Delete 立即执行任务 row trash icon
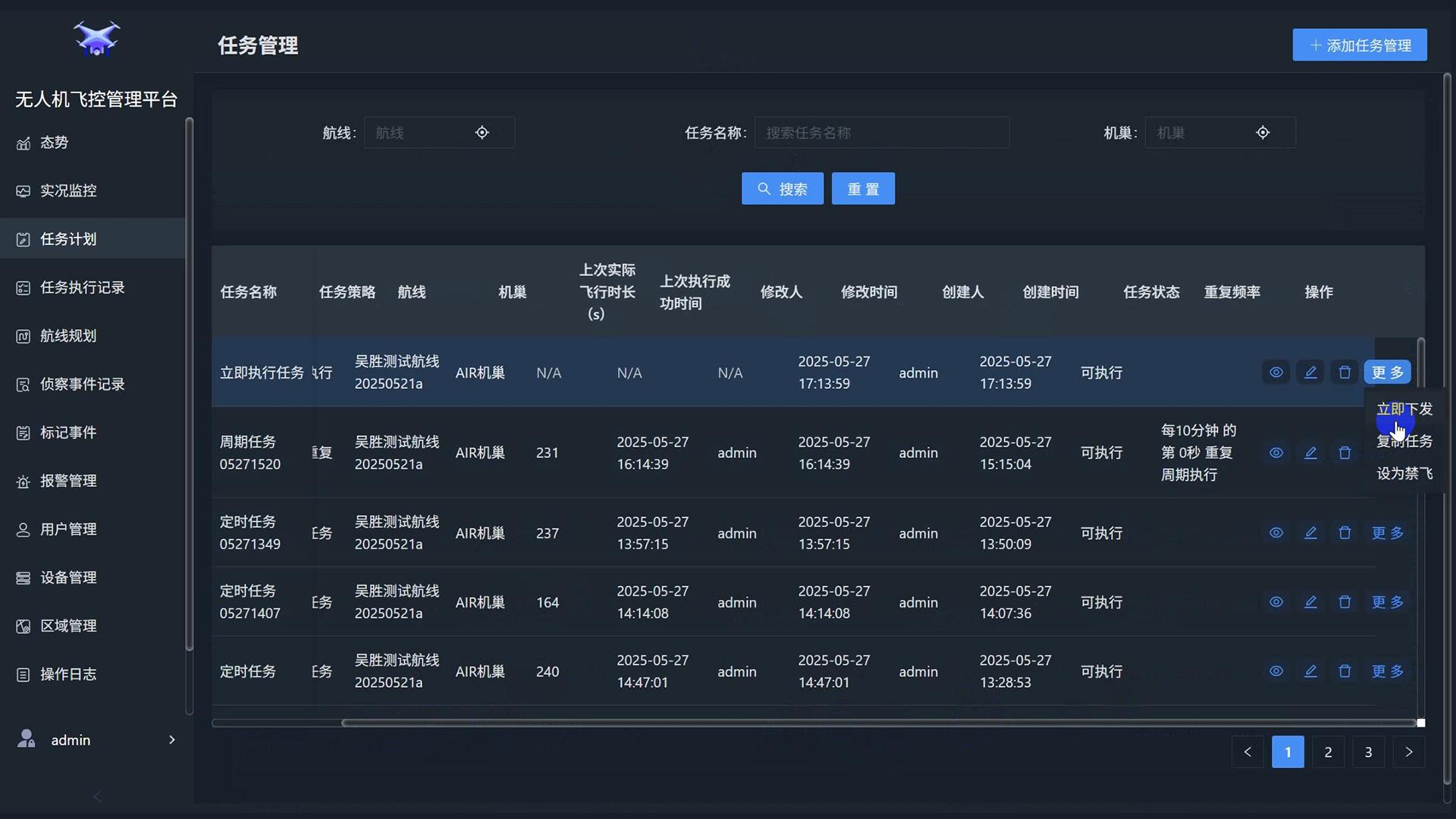1456x819 pixels. pyautogui.click(x=1345, y=372)
